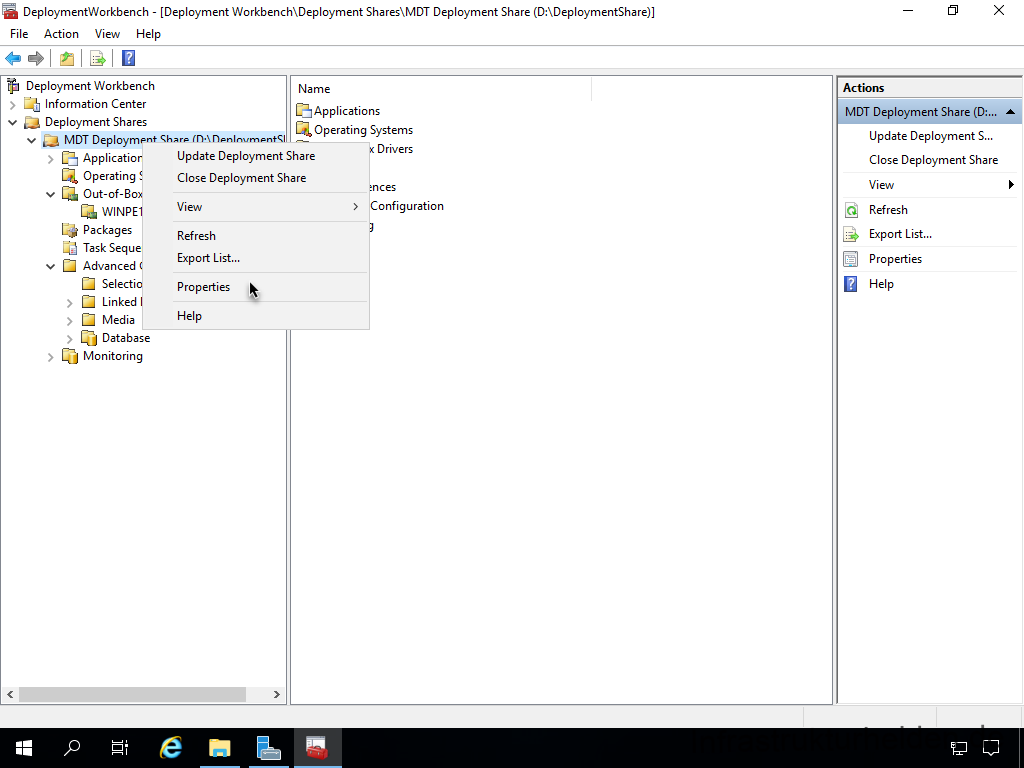
Task: Click the Up one level toolbar icon
Action: [x=67, y=59]
